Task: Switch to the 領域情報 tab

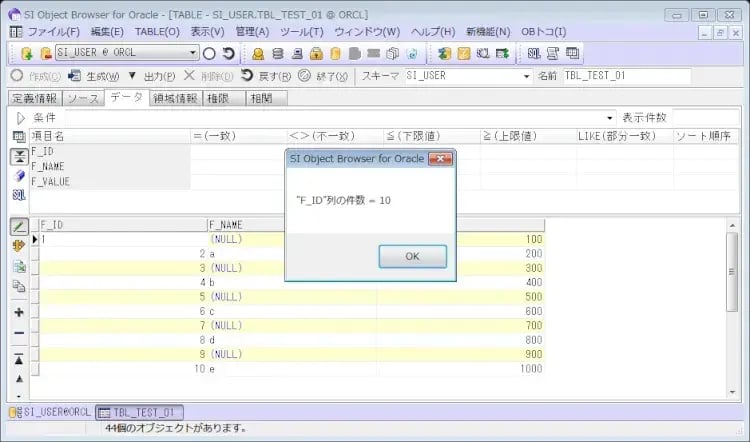Action: tap(175, 98)
